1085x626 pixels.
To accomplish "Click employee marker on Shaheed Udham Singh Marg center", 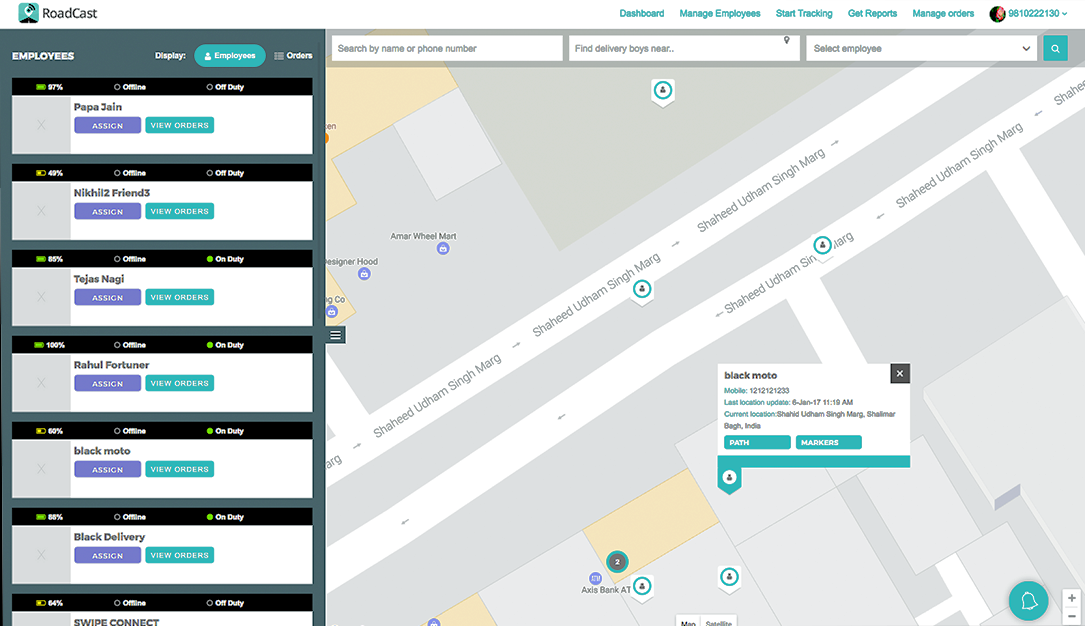I will coord(642,289).
